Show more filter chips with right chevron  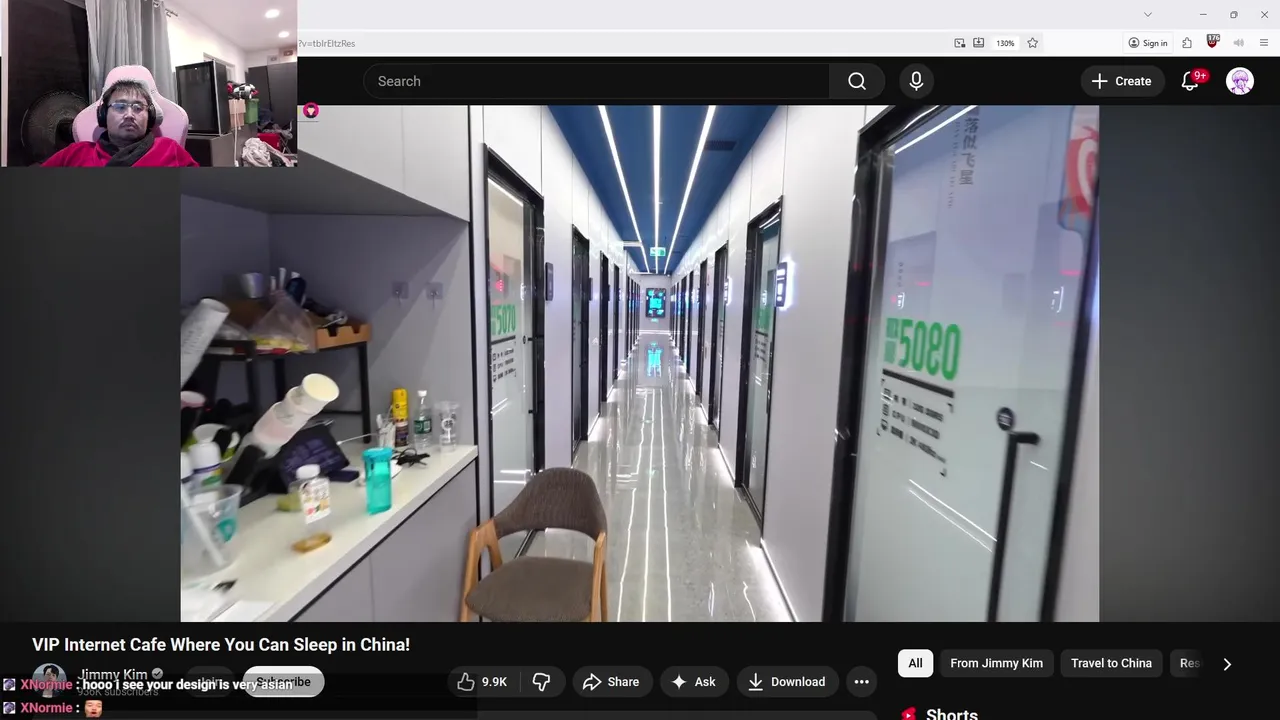pyautogui.click(x=1227, y=663)
